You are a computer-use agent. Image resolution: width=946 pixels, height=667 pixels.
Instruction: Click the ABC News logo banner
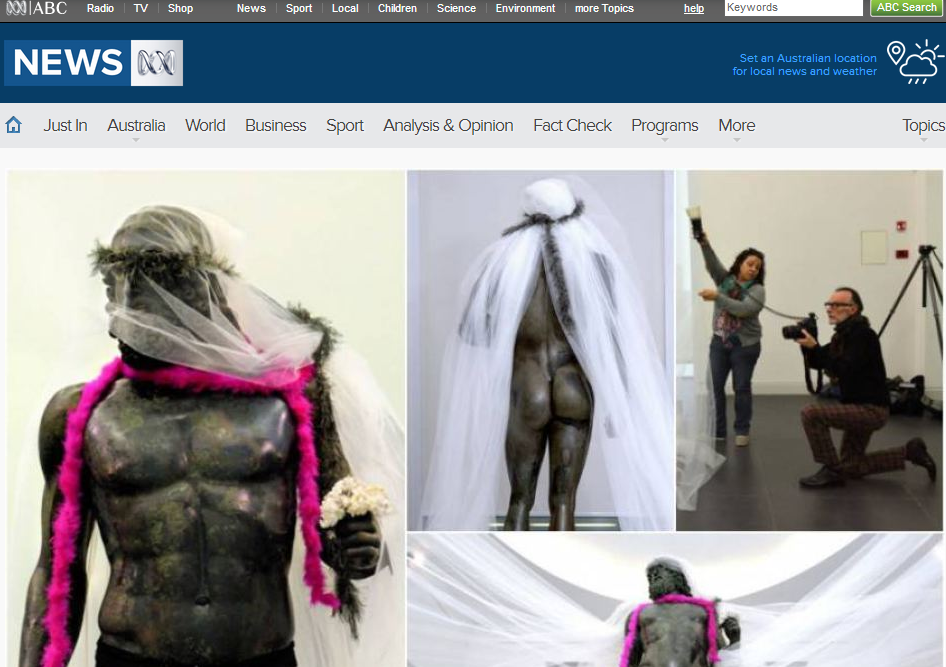pos(94,63)
